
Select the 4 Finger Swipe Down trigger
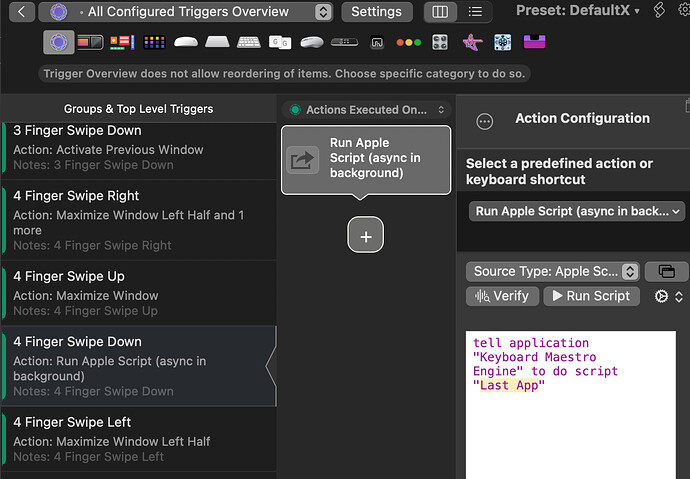point(139,366)
